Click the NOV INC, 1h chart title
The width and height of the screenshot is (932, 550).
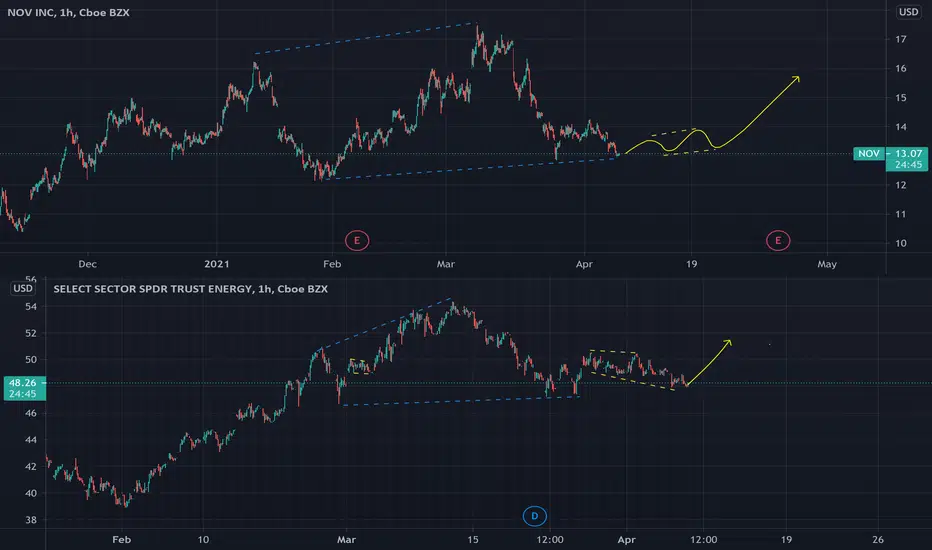pos(68,12)
